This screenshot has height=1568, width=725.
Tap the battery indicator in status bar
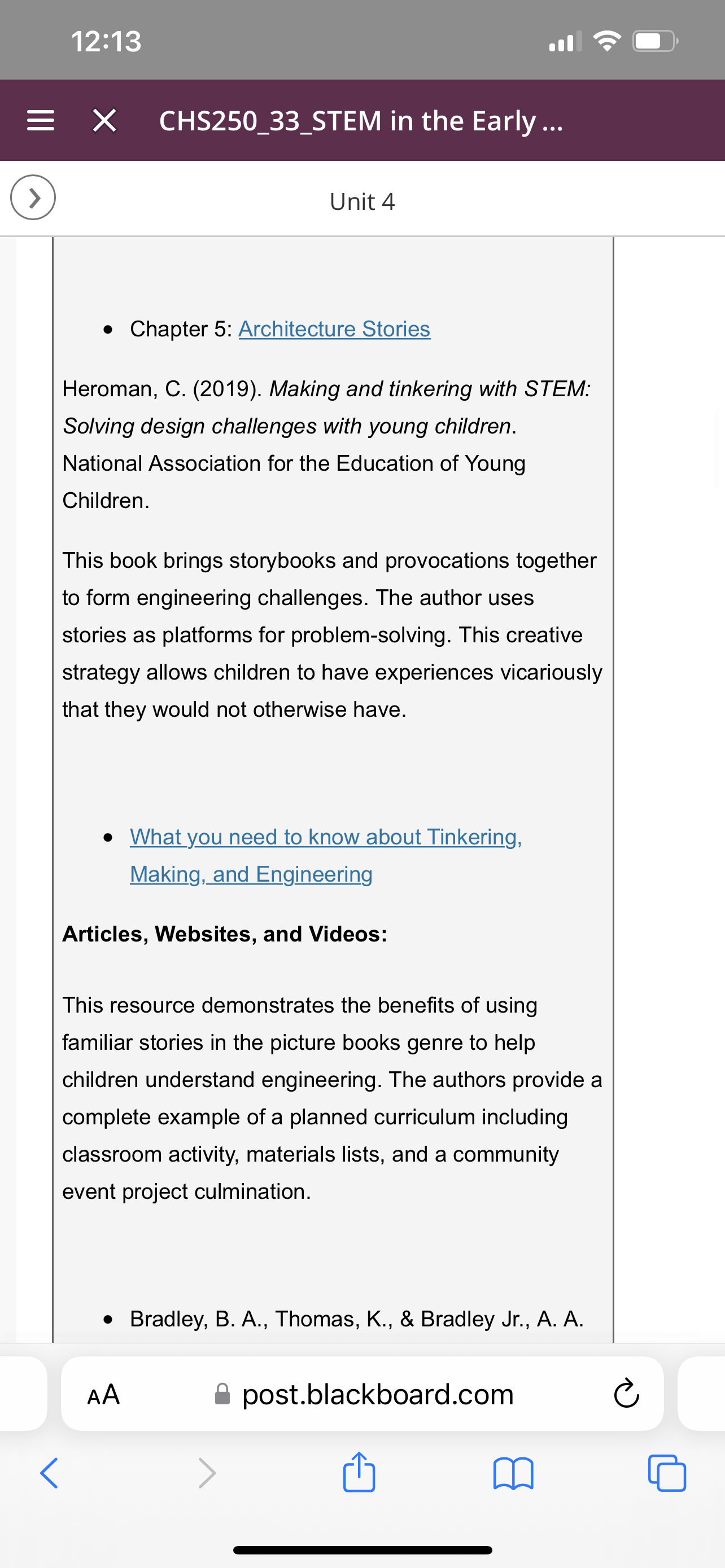[x=656, y=41]
